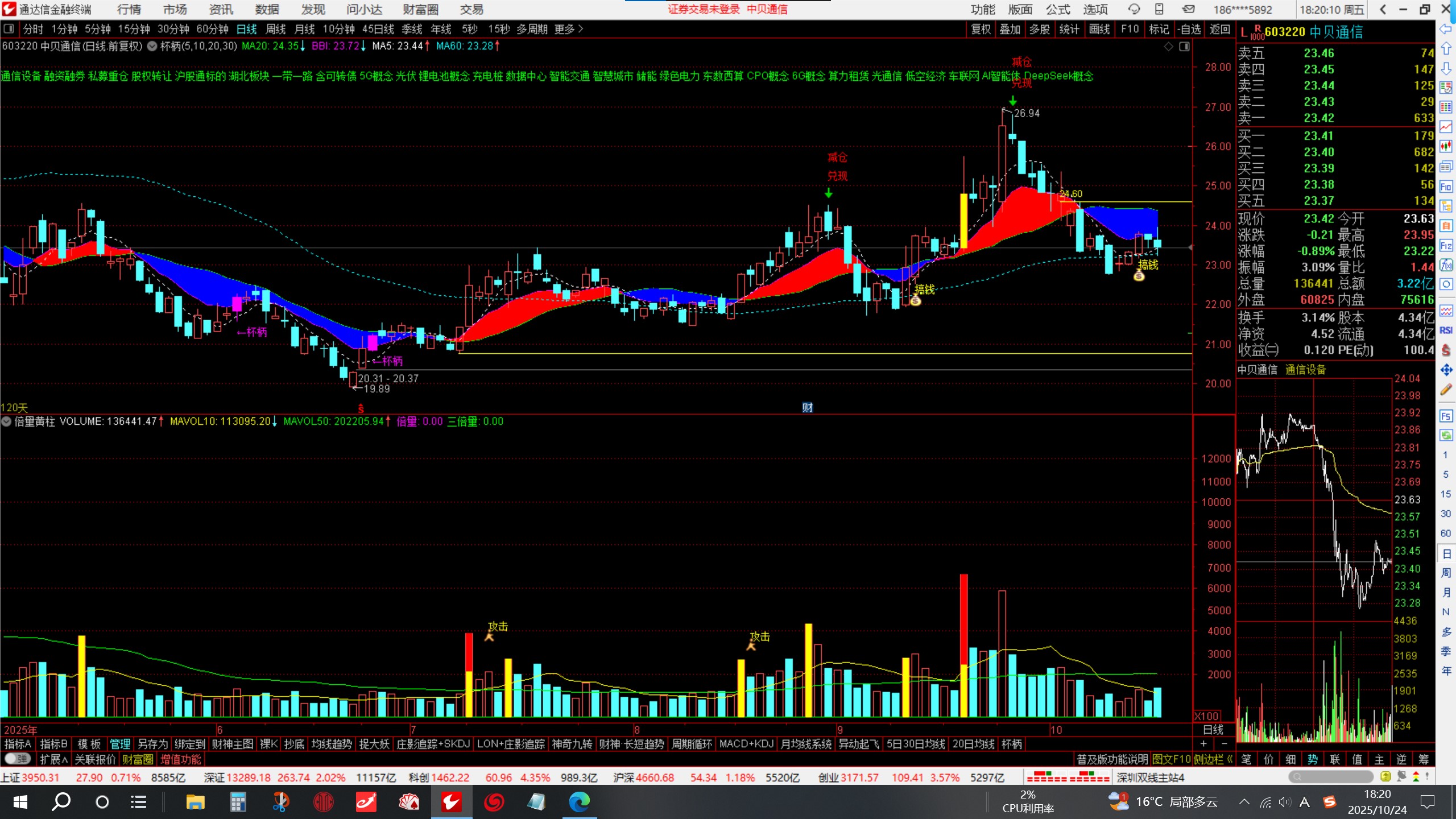
Task: Click the mobile phone icon in title bar
Action: (x=1159, y=9)
